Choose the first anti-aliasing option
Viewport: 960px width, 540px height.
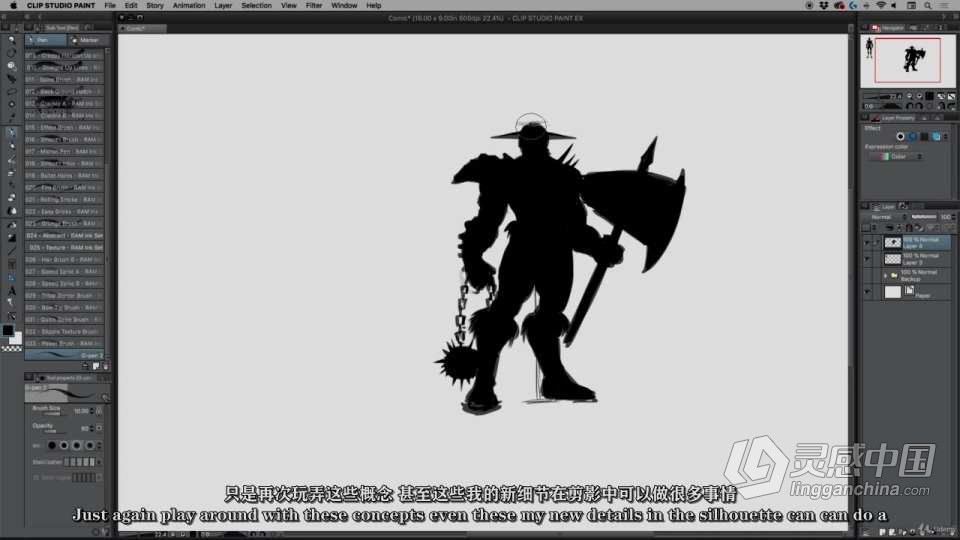coord(51,446)
